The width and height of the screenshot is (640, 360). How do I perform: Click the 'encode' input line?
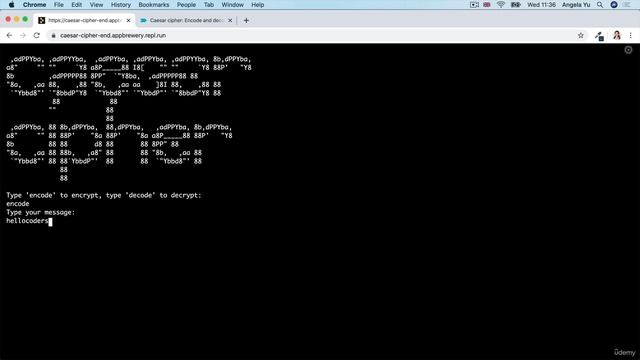coord(18,204)
